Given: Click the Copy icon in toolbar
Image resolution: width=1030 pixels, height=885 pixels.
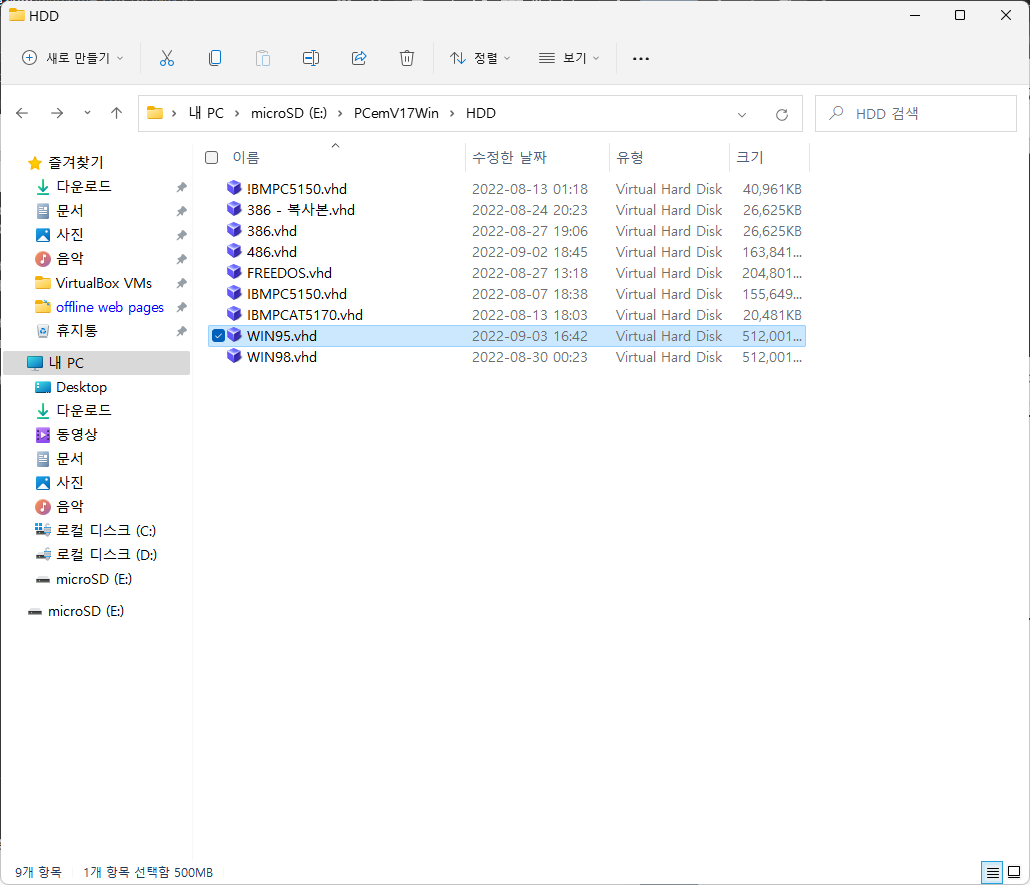Looking at the screenshot, I should point(215,58).
